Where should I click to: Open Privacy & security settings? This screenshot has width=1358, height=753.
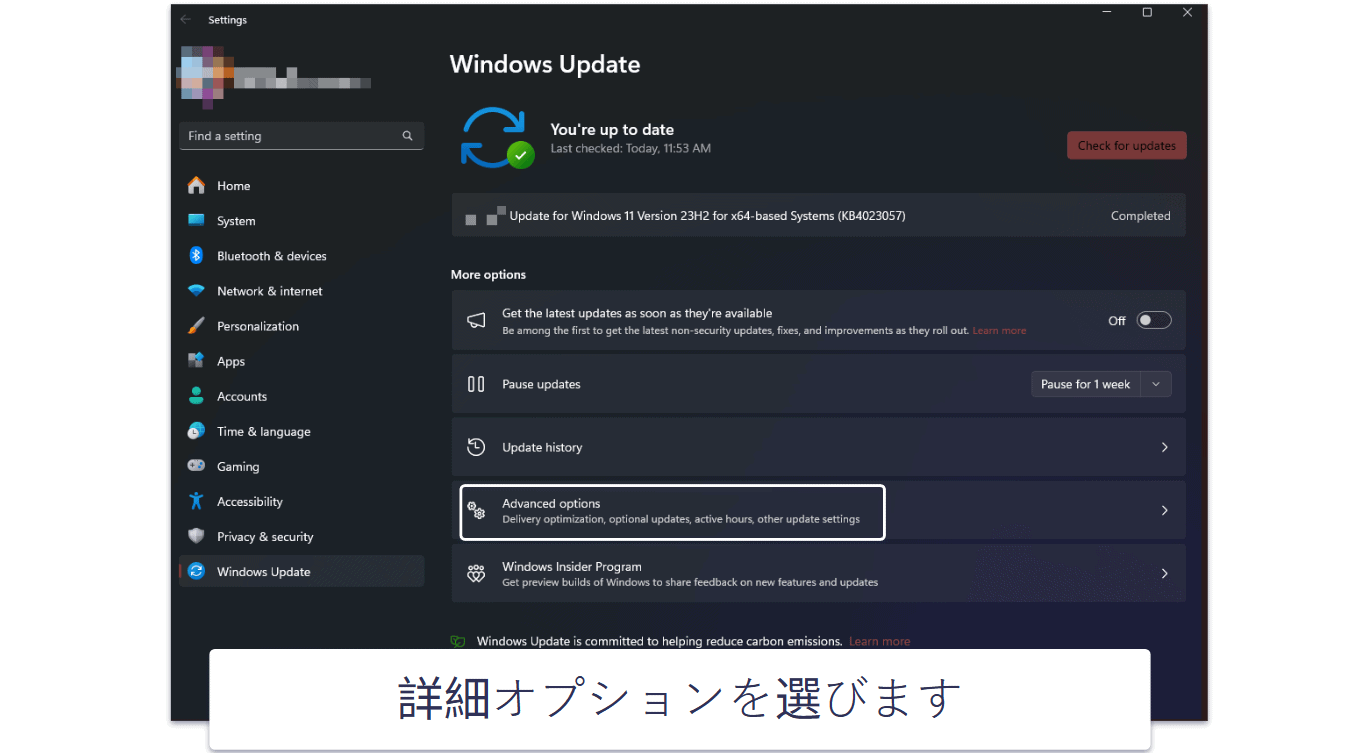[x=301, y=536]
